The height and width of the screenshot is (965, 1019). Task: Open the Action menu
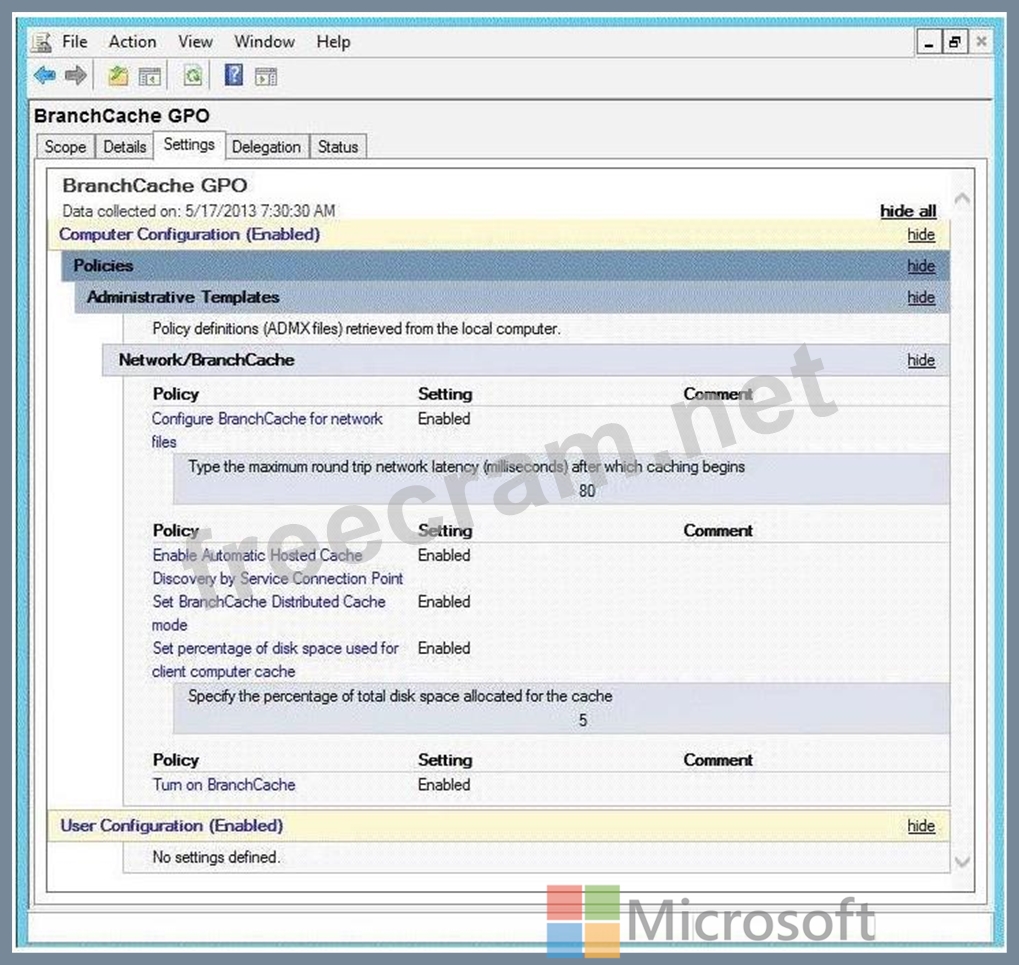[133, 42]
